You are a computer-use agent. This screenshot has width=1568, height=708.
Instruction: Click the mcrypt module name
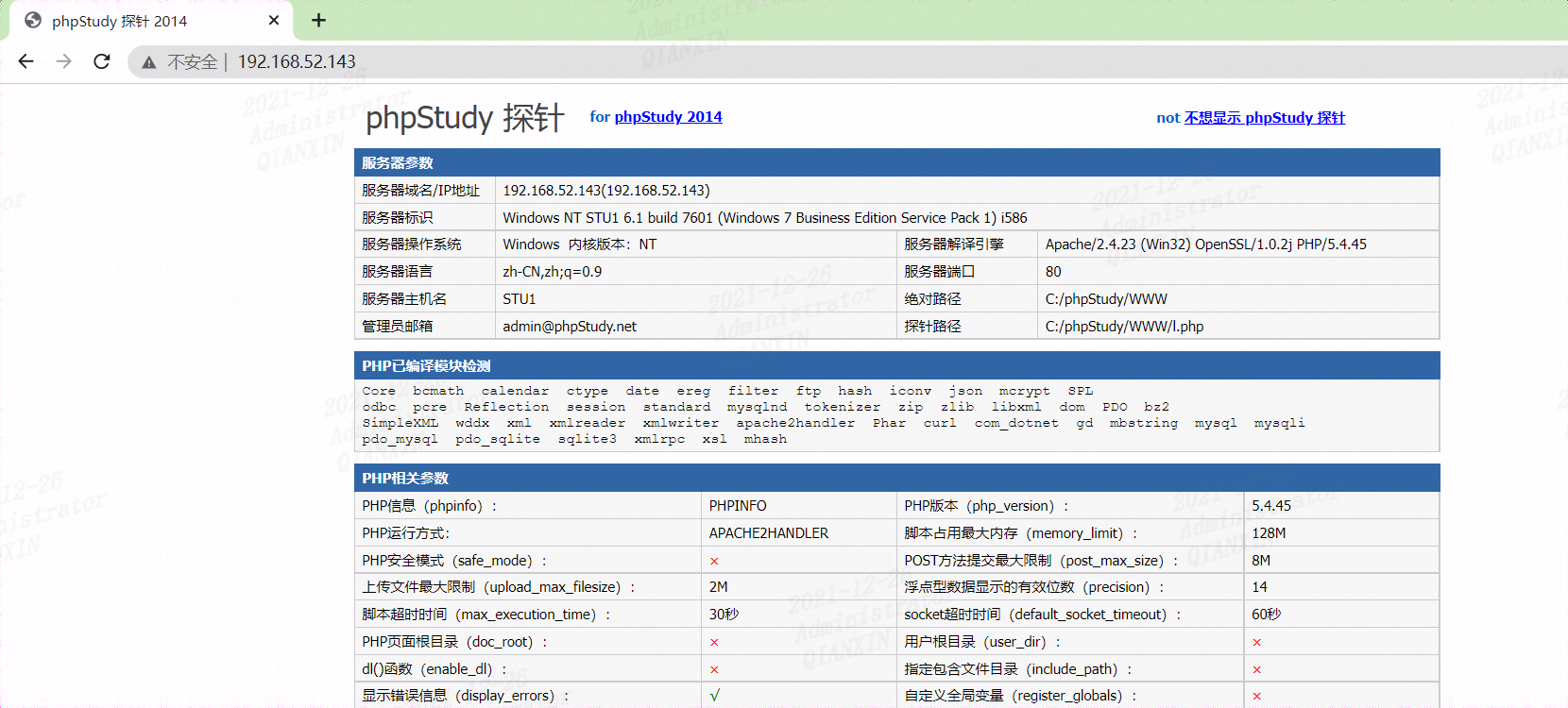click(x=1024, y=391)
